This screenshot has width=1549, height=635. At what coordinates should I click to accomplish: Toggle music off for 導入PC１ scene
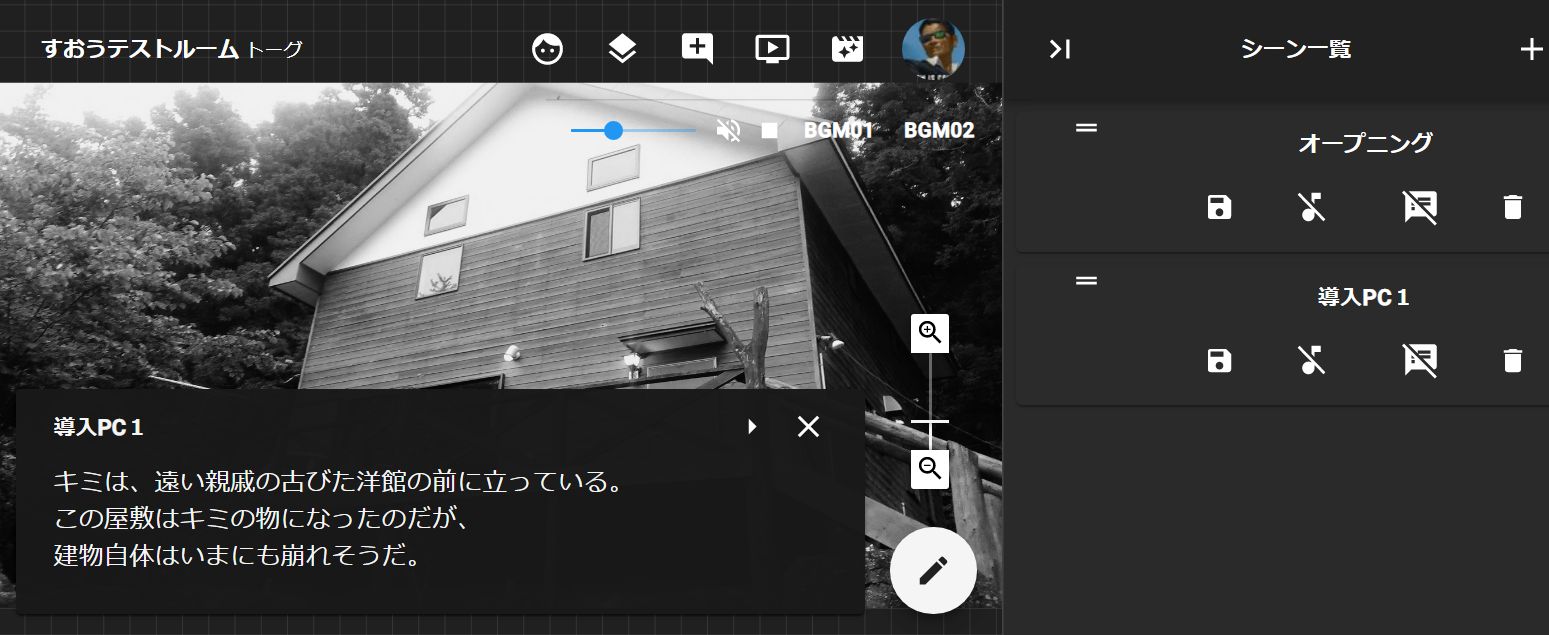coord(1312,360)
